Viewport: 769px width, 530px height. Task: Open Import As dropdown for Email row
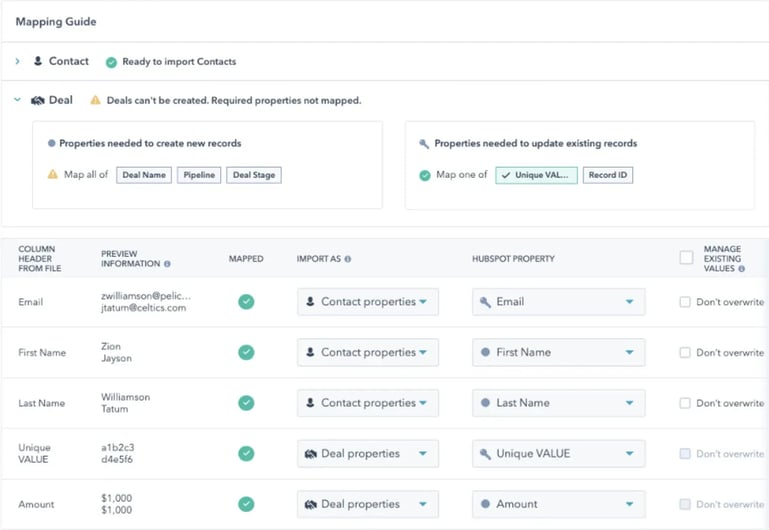(368, 302)
